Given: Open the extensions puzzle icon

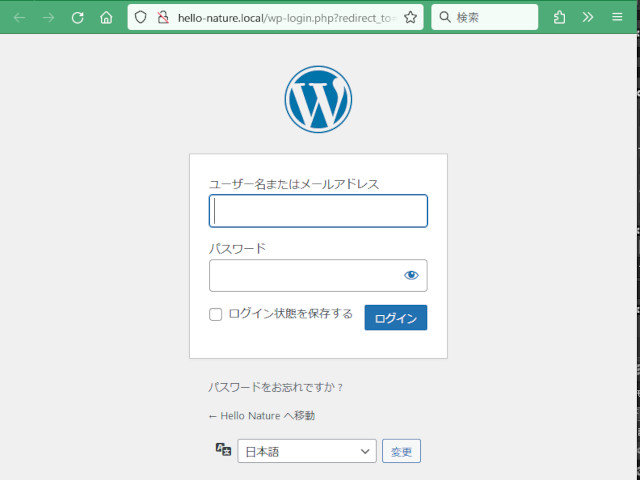Looking at the screenshot, I should pos(559,17).
